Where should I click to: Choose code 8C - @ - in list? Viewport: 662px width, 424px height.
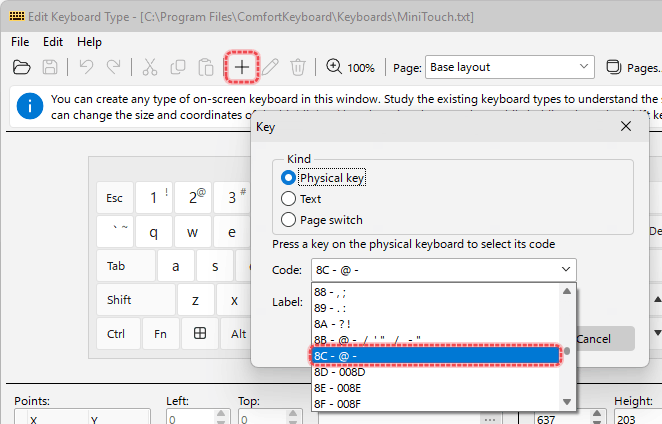coord(435,356)
